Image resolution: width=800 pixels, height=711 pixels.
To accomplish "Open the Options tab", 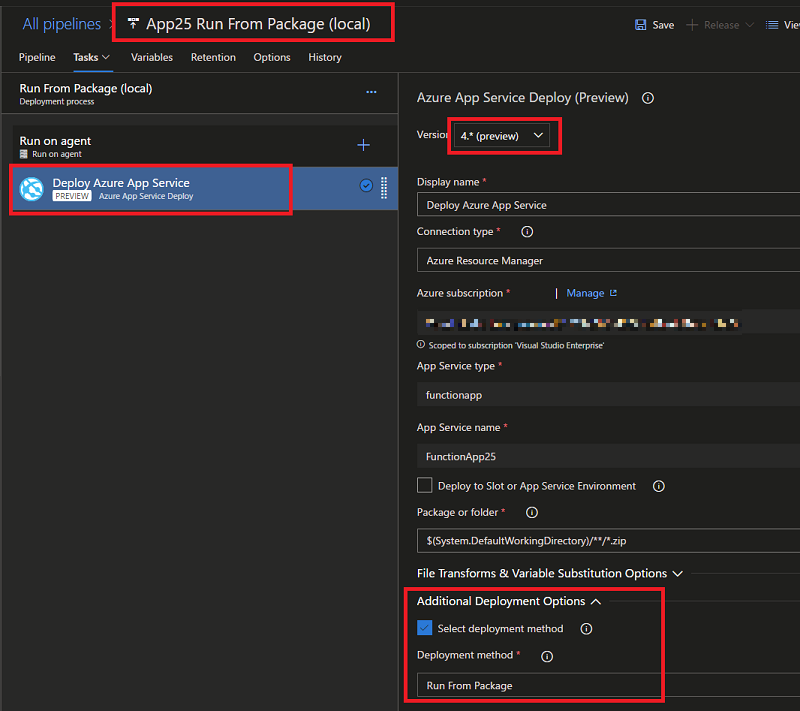I will point(272,58).
